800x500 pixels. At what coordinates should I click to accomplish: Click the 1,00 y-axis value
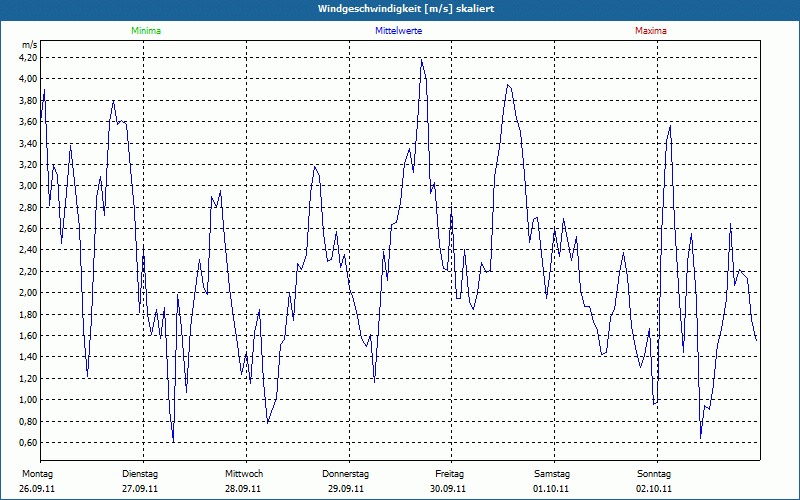click(x=29, y=399)
